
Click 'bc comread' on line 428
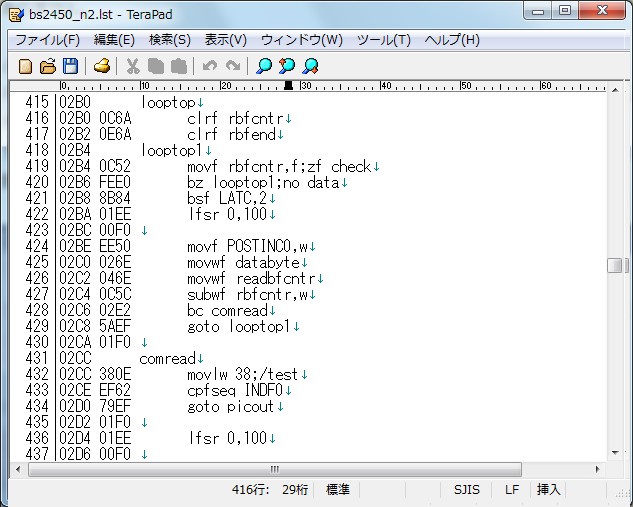point(227,310)
